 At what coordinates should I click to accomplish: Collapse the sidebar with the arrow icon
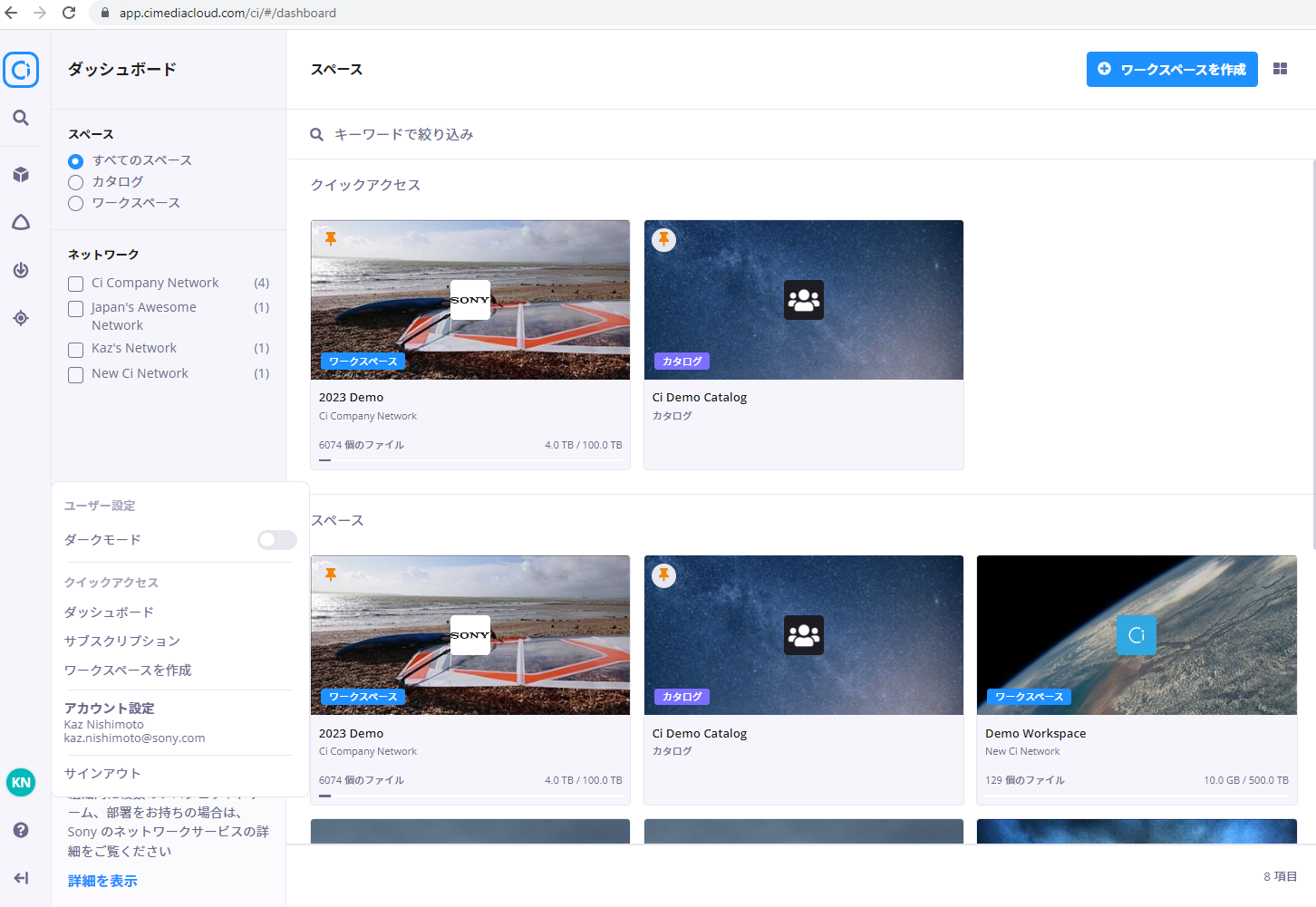tap(21, 878)
